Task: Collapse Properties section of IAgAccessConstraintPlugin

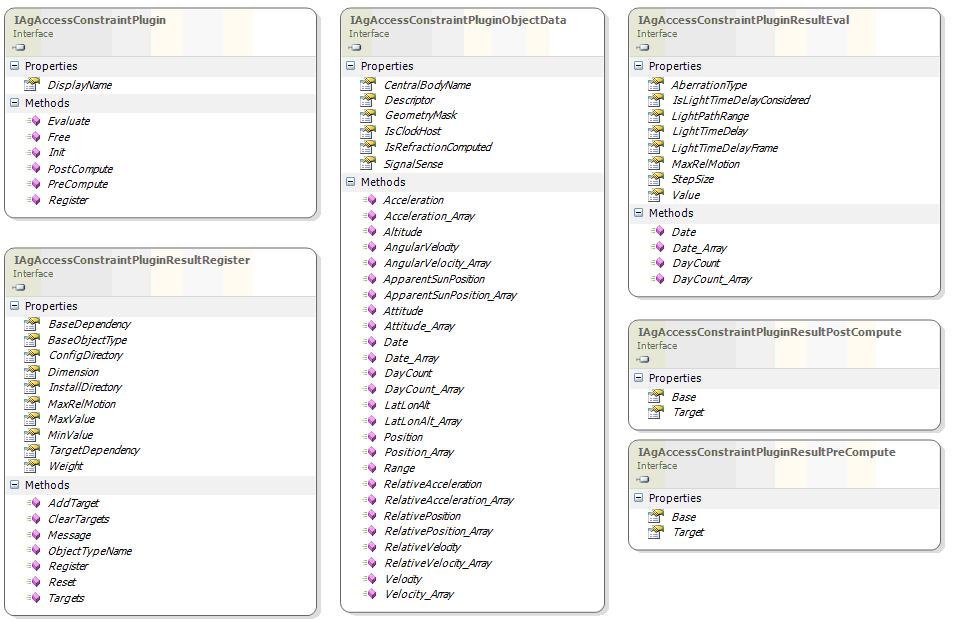Action: click(x=15, y=66)
